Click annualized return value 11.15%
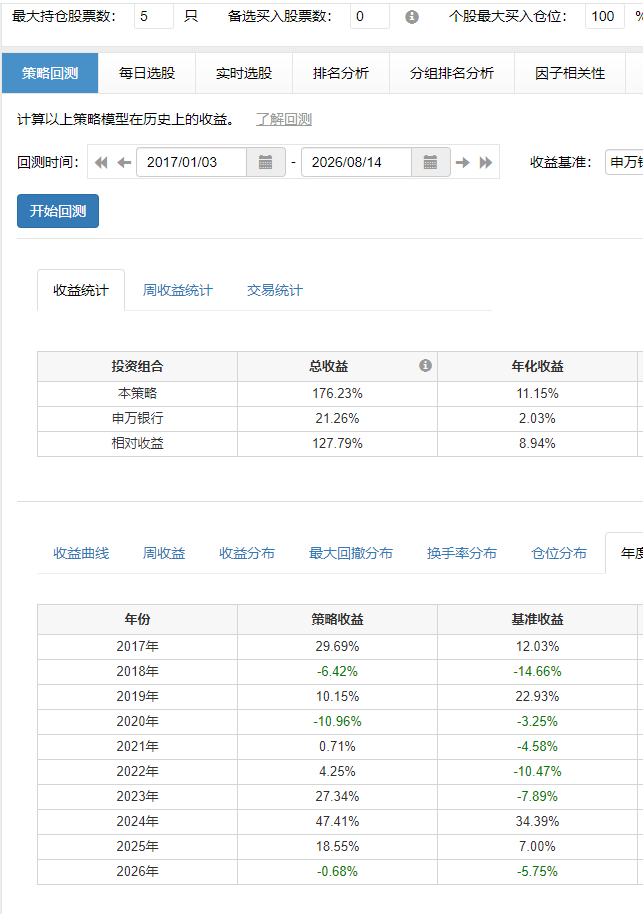This screenshot has height=914, width=643. (537, 393)
